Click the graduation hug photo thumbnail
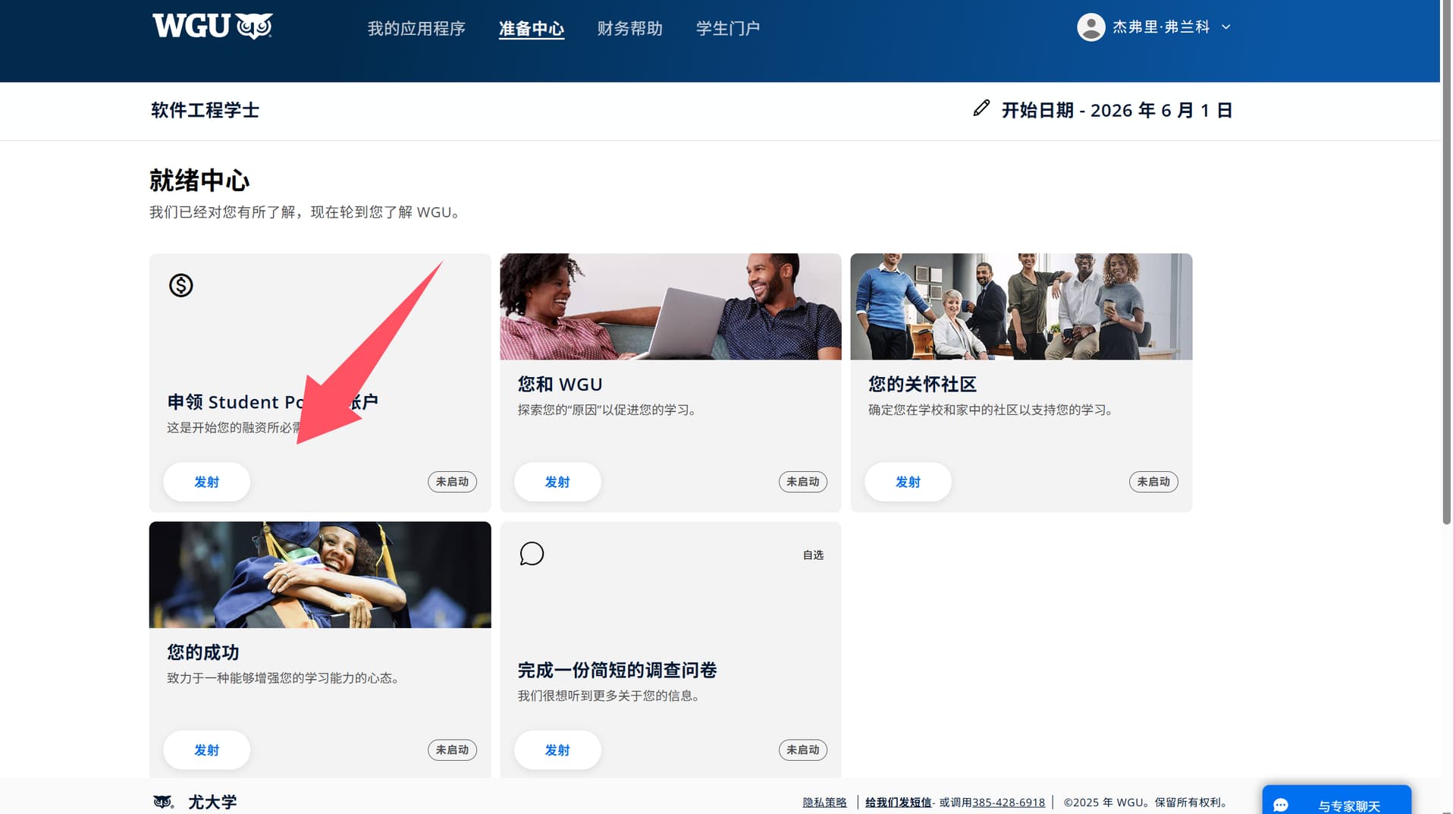 tap(320, 574)
